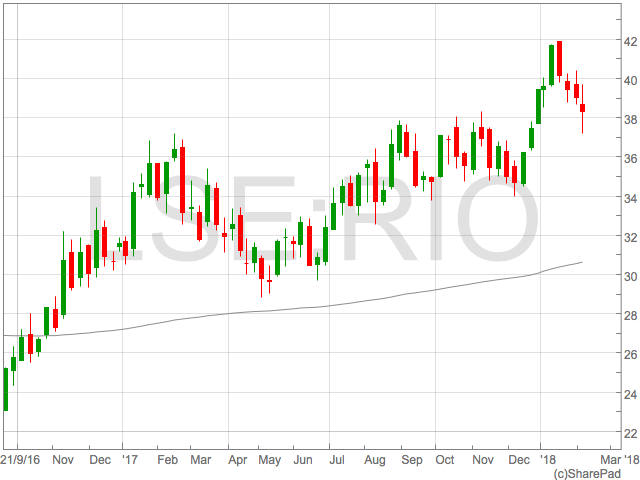Click the May label on the time axis
This screenshot has width=640, height=480.
tap(268, 460)
